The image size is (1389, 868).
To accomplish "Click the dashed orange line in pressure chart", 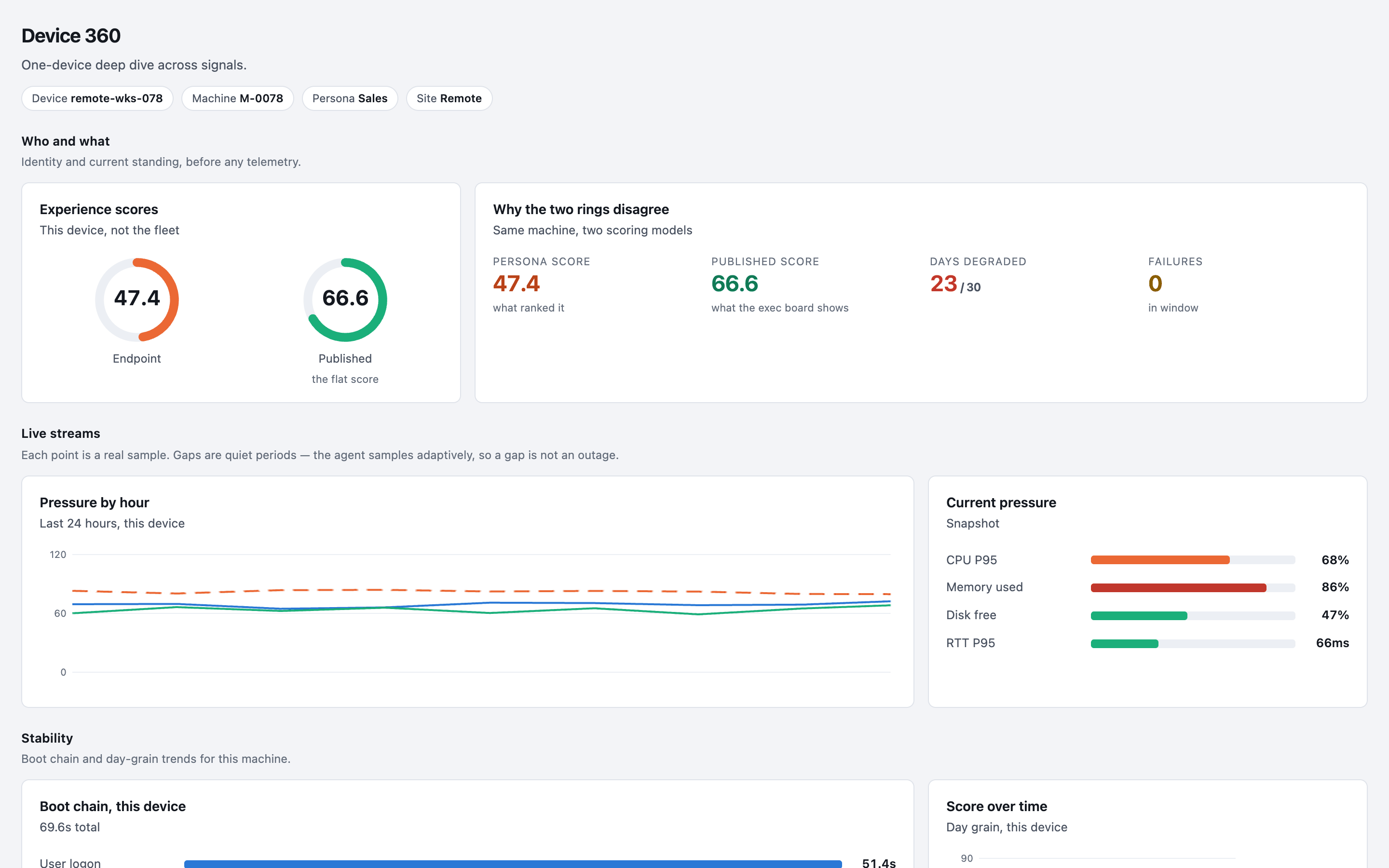I will coord(481,591).
